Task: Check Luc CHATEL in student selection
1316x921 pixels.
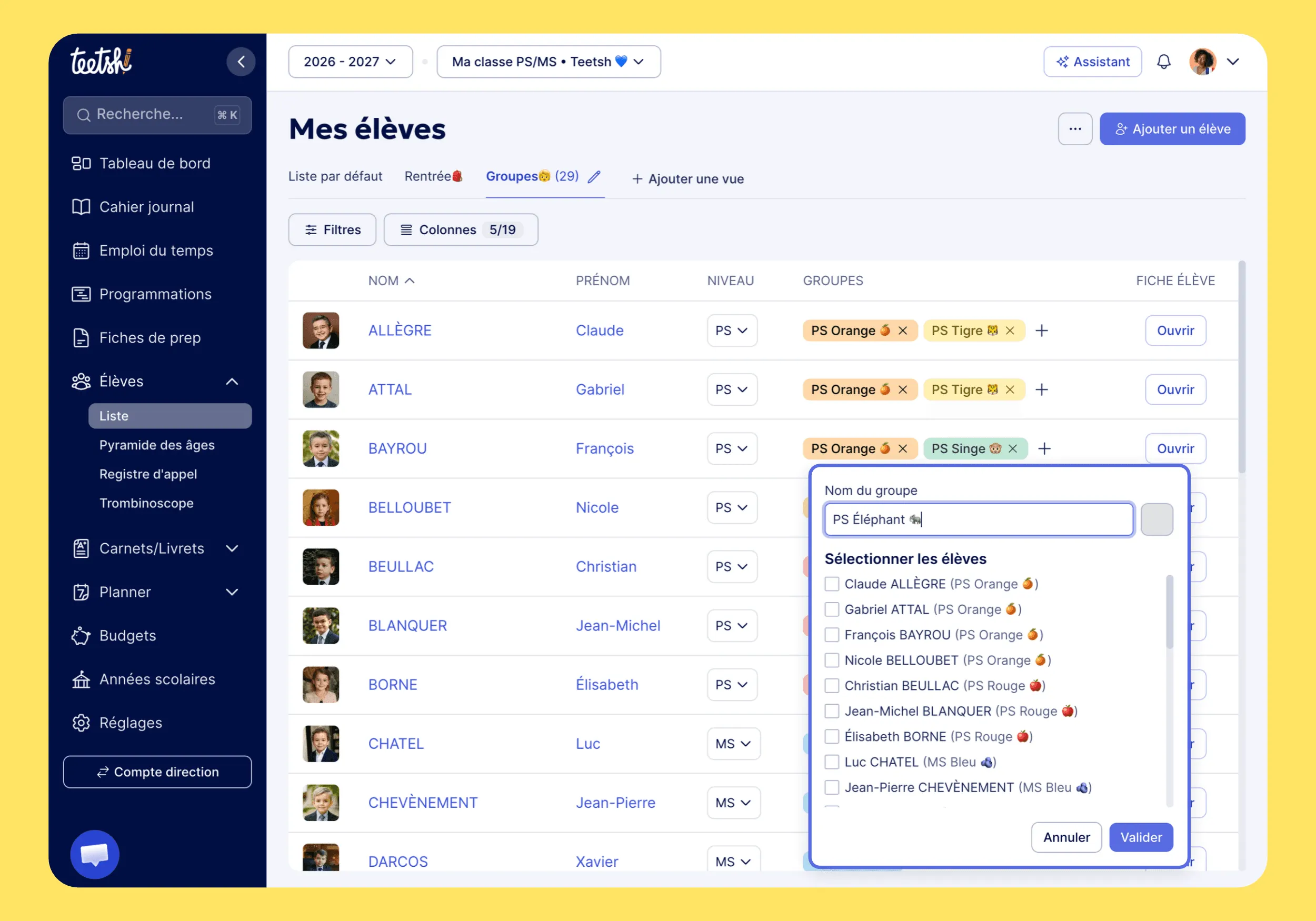Action: pos(832,762)
